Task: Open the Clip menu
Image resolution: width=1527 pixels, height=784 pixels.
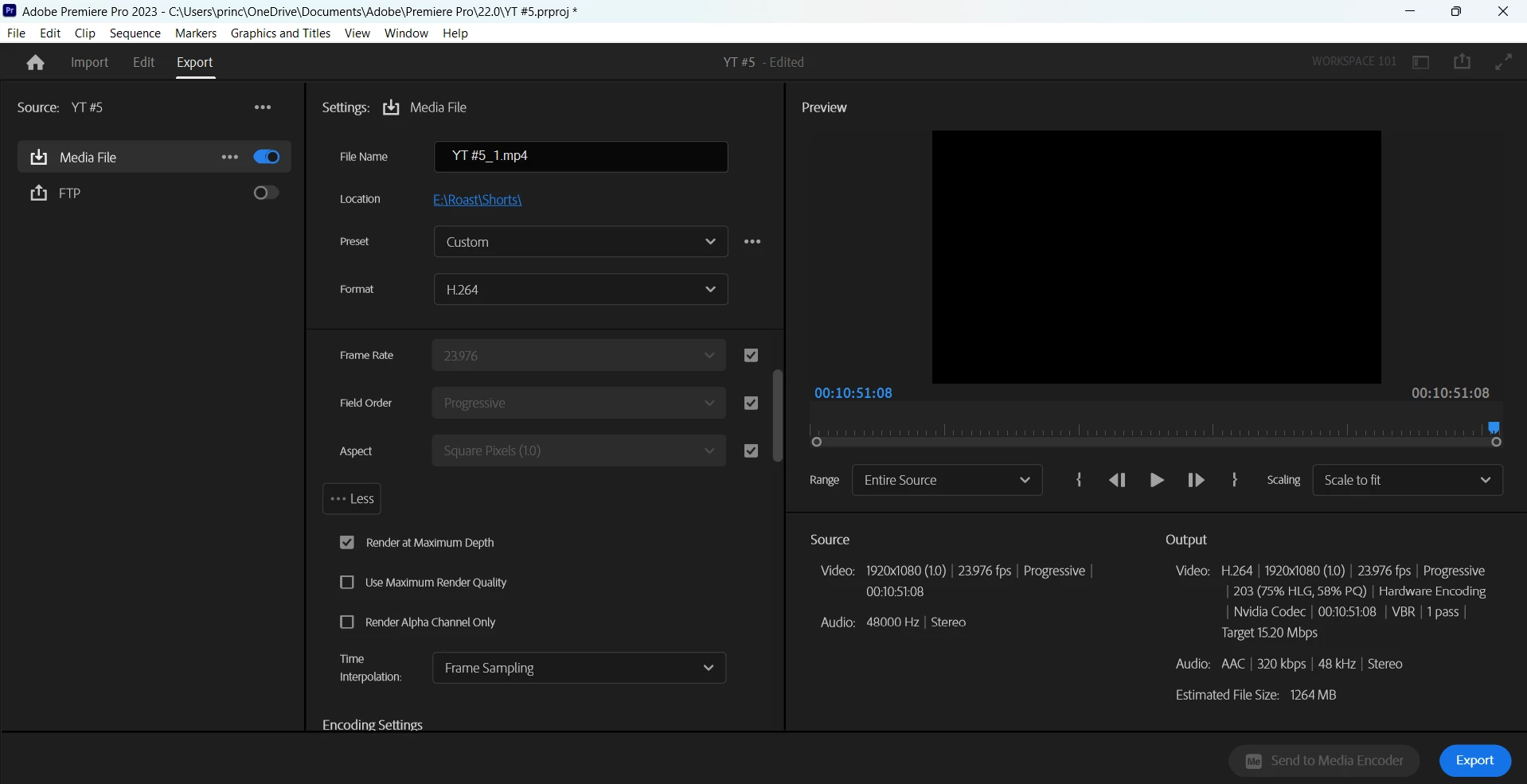Action: 85,33
